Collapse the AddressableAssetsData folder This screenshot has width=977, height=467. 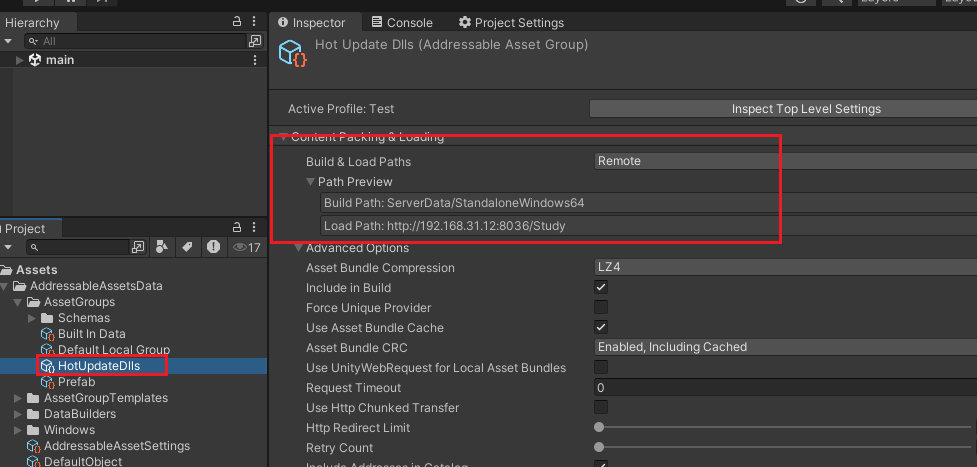[6, 286]
